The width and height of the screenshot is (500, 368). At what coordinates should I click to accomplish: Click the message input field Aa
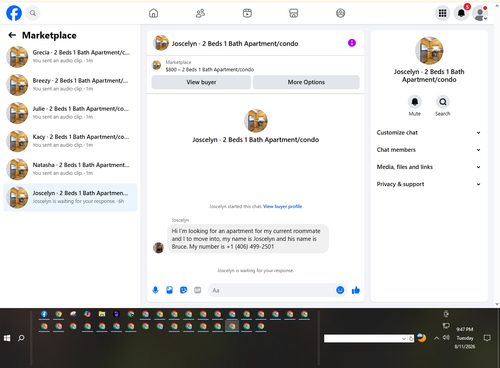coord(272,290)
